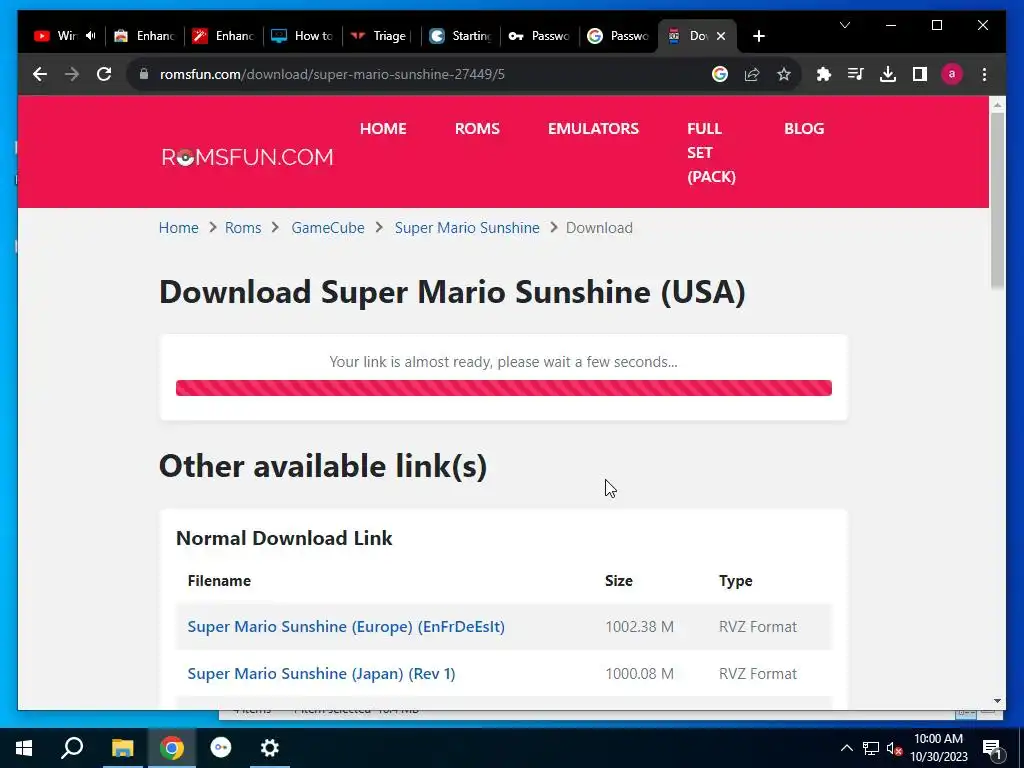This screenshot has width=1024, height=768.
Task: Click Chrome icon in taskbar
Action: click(171, 748)
